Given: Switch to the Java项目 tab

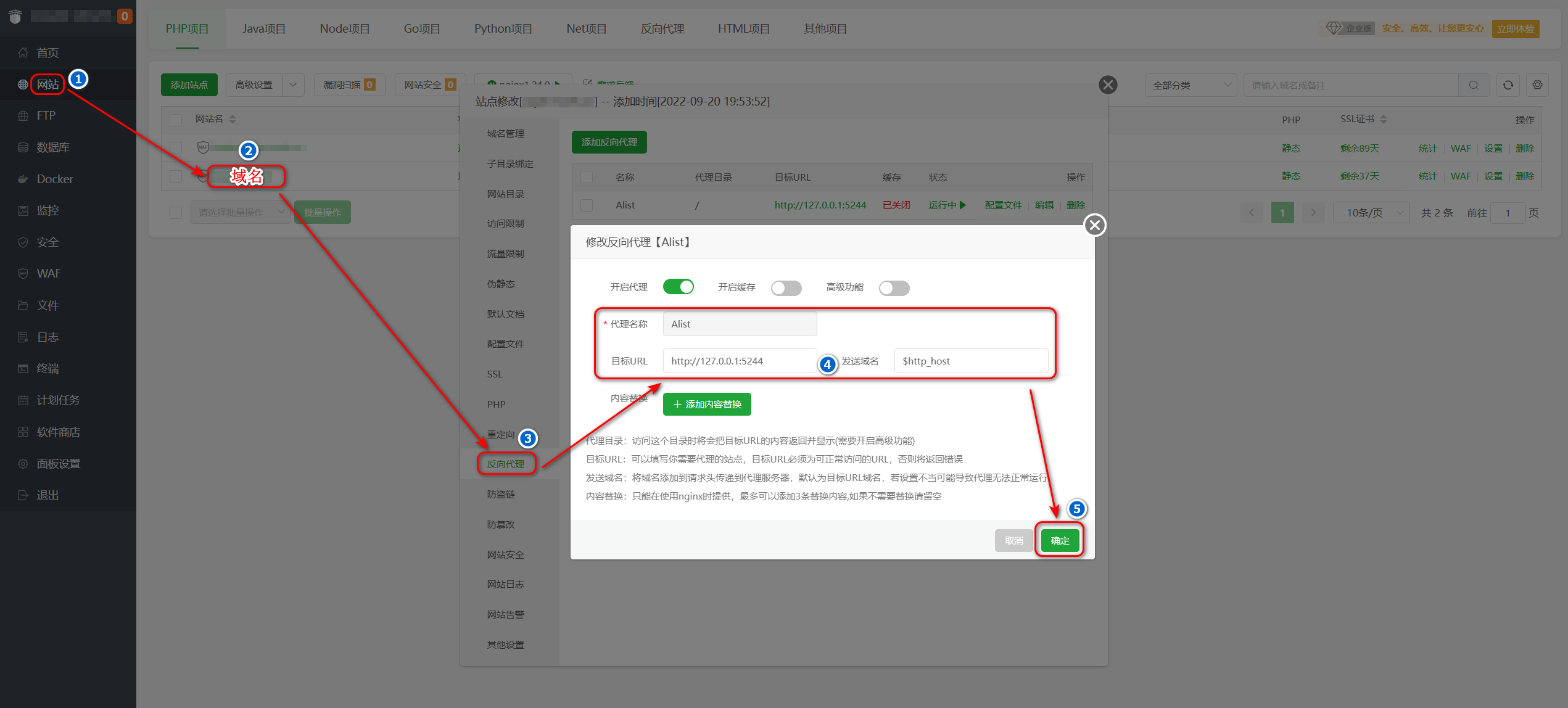Looking at the screenshot, I should [263, 29].
